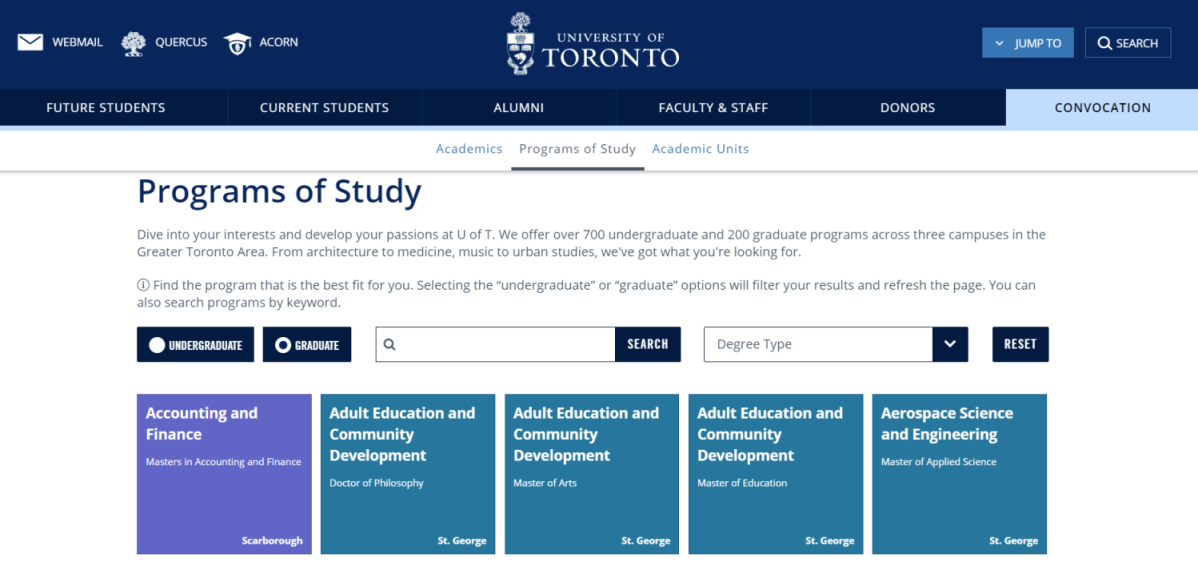Click the ACORN link text
This screenshot has height=562, width=1198.
279,43
